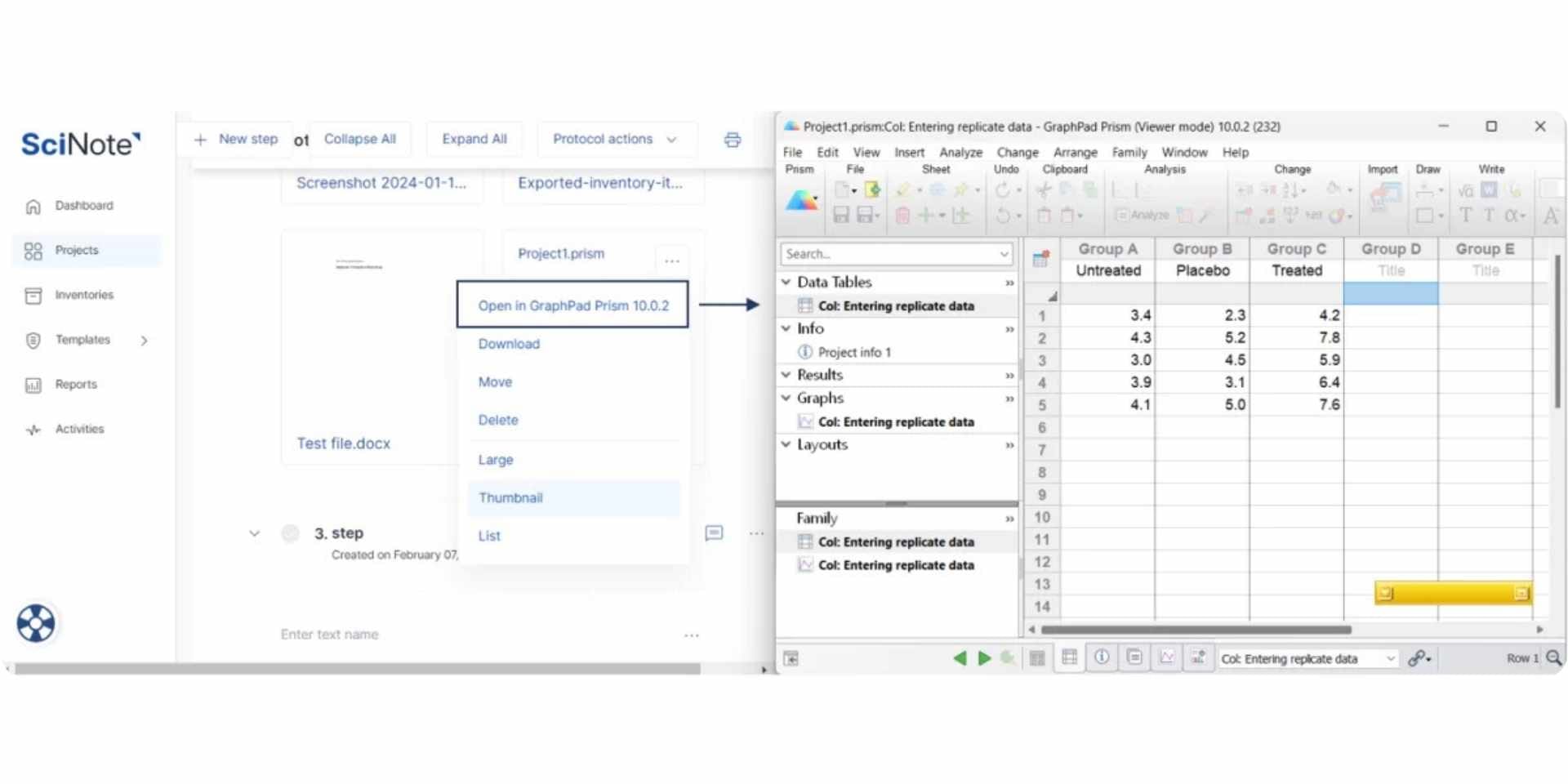Click the magnifier zoom icon in the status bar
Image resolution: width=1568 pixels, height=784 pixels.
[x=1552, y=658]
